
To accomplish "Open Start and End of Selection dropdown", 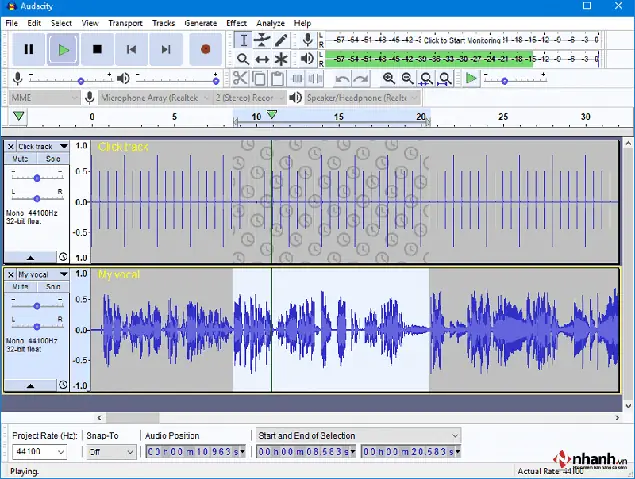I will pos(358,436).
